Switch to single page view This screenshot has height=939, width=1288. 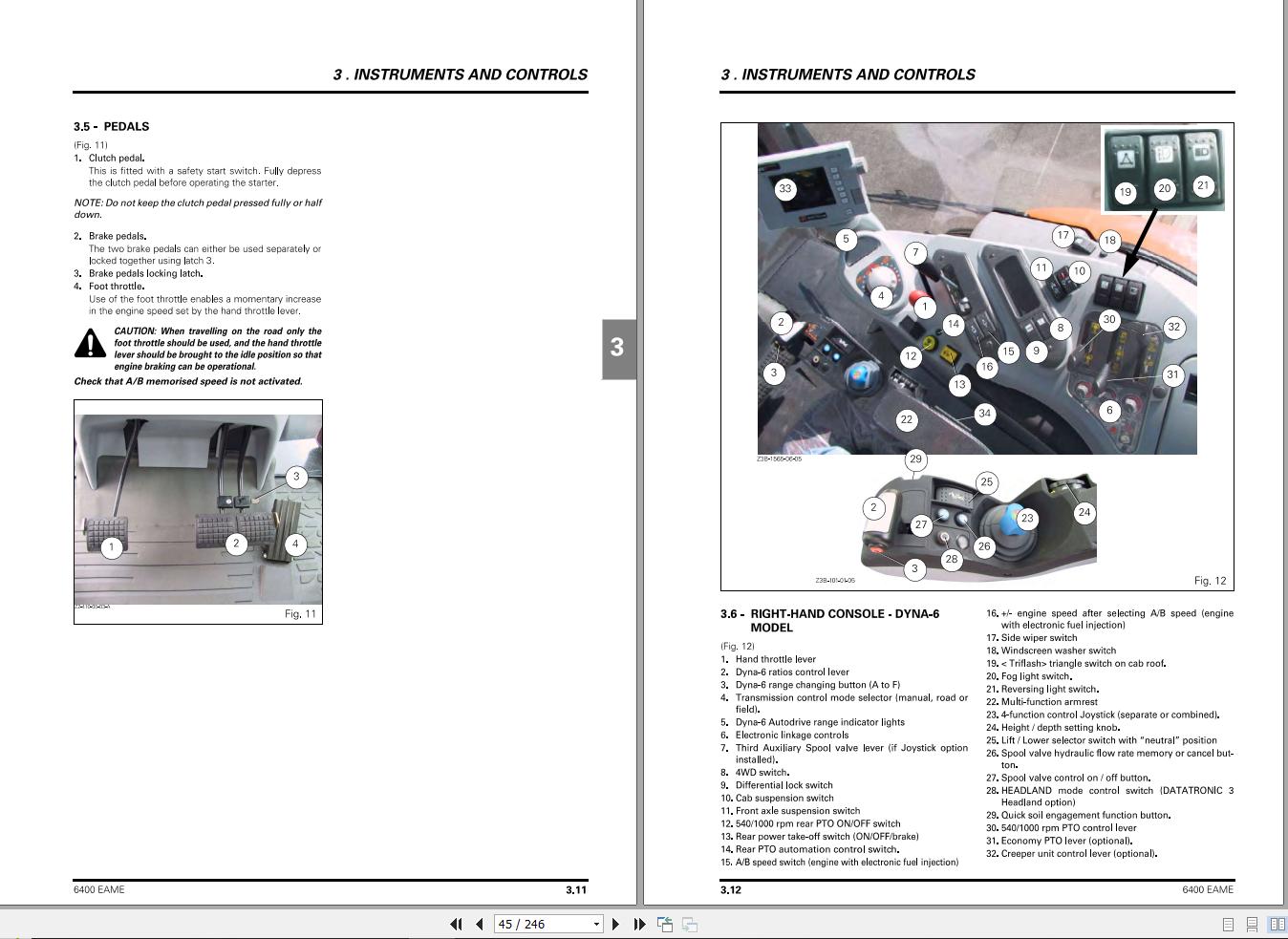pyautogui.click(x=1229, y=924)
